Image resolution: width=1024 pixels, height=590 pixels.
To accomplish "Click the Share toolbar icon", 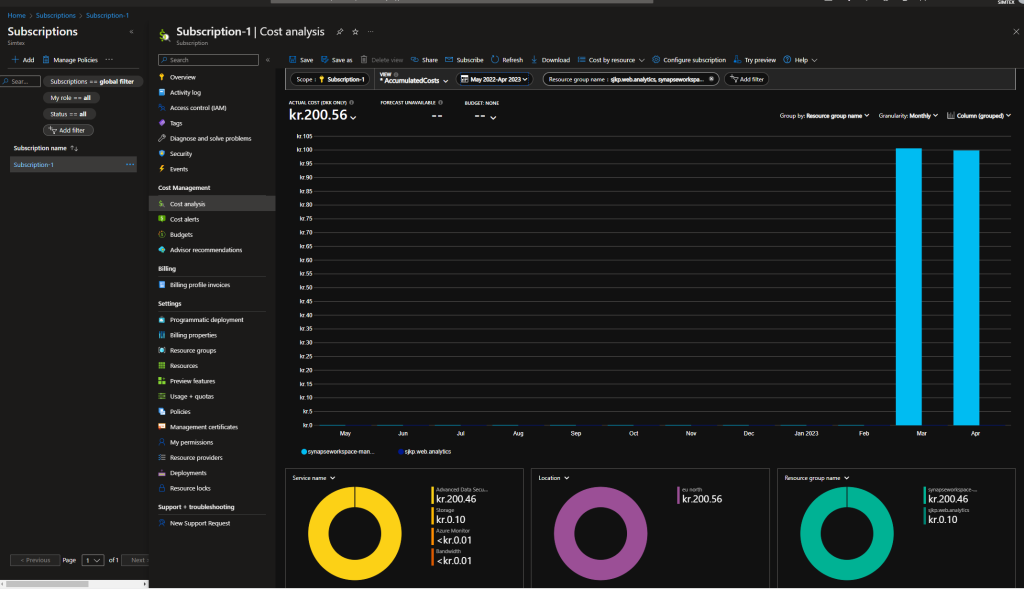I will pos(414,60).
